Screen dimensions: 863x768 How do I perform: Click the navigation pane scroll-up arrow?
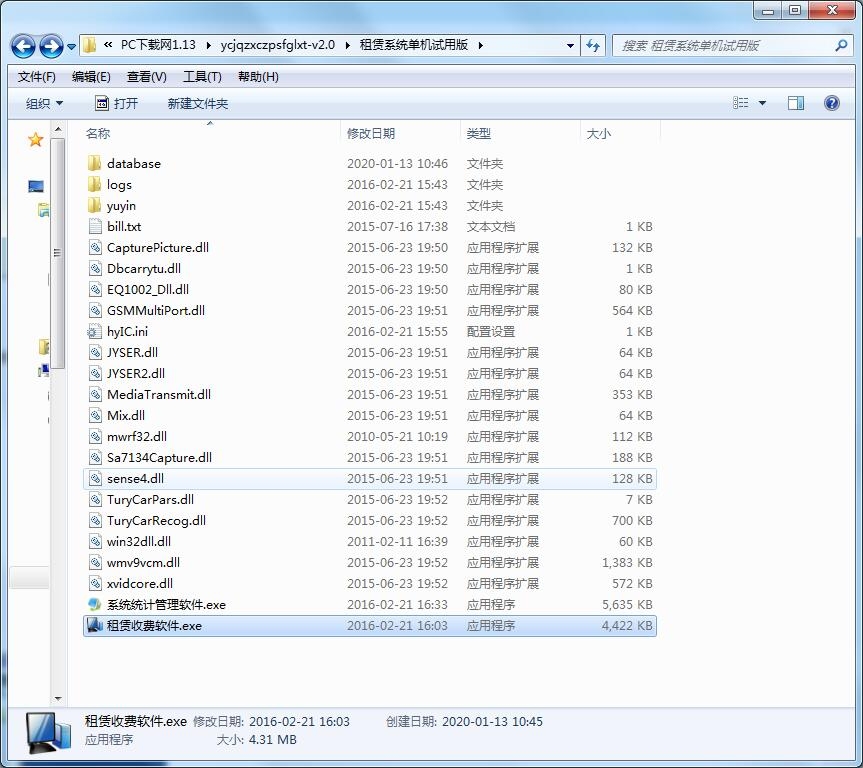coord(58,129)
